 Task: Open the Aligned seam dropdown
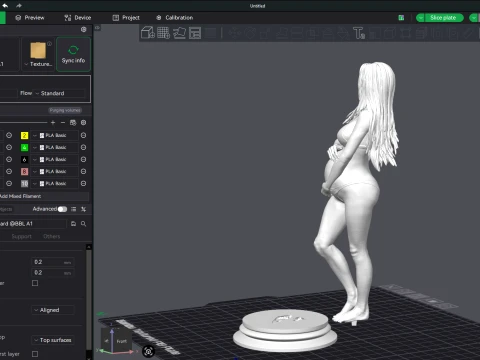pos(53,310)
